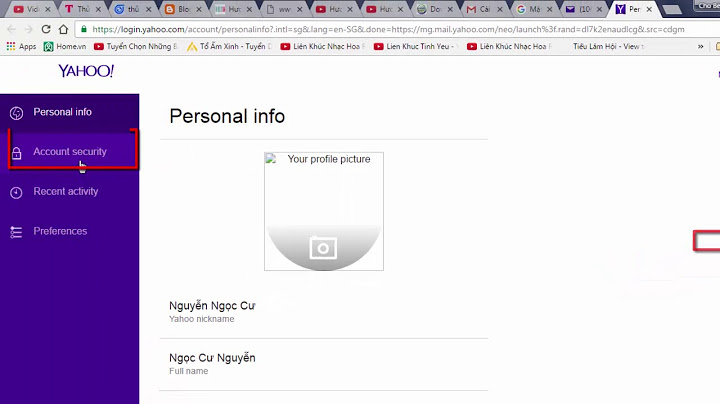This screenshot has height=404, width=720.
Task: Click the 'Full name' label
Action: tap(188, 371)
